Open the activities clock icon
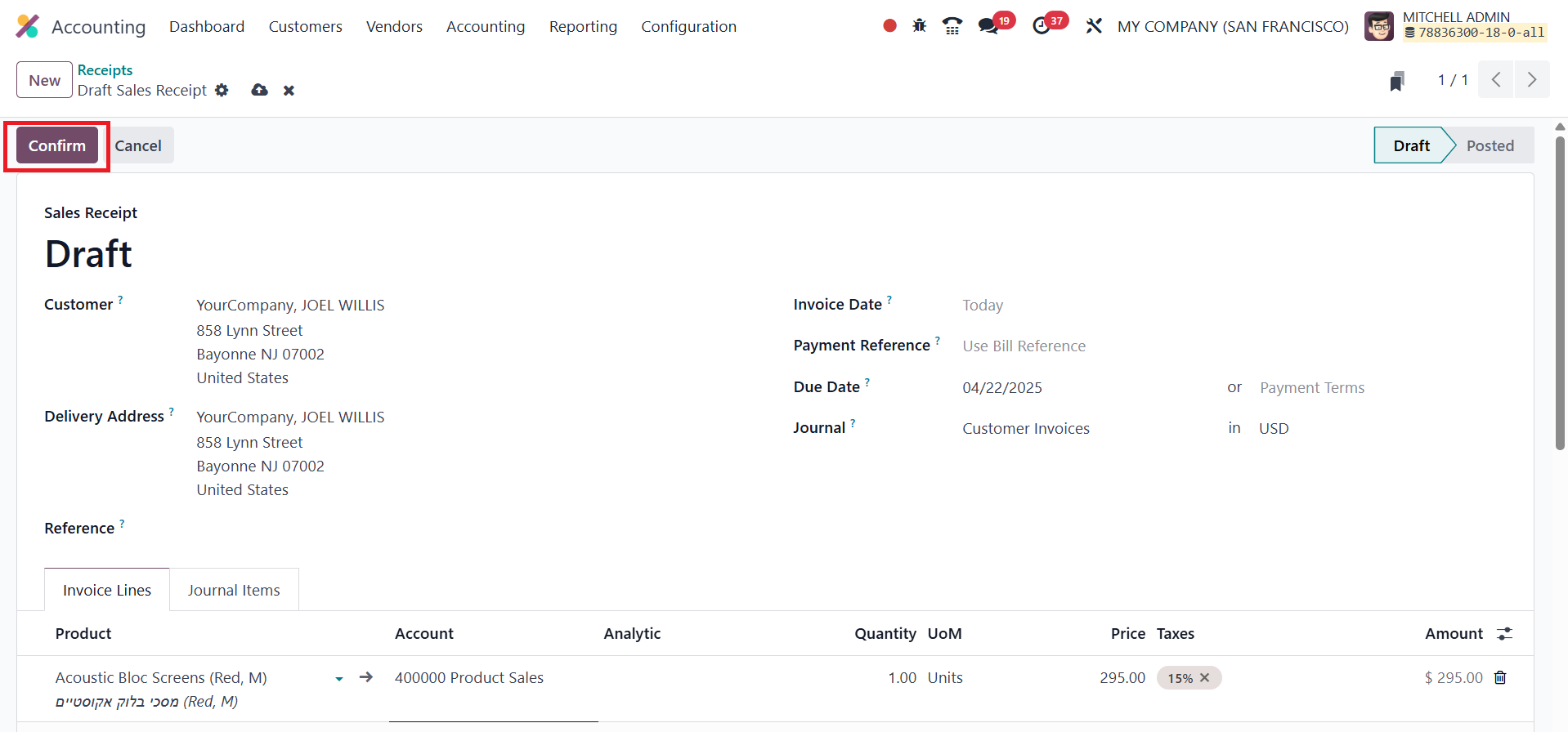The height and width of the screenshot is (732, 1568). point(1041,26)
